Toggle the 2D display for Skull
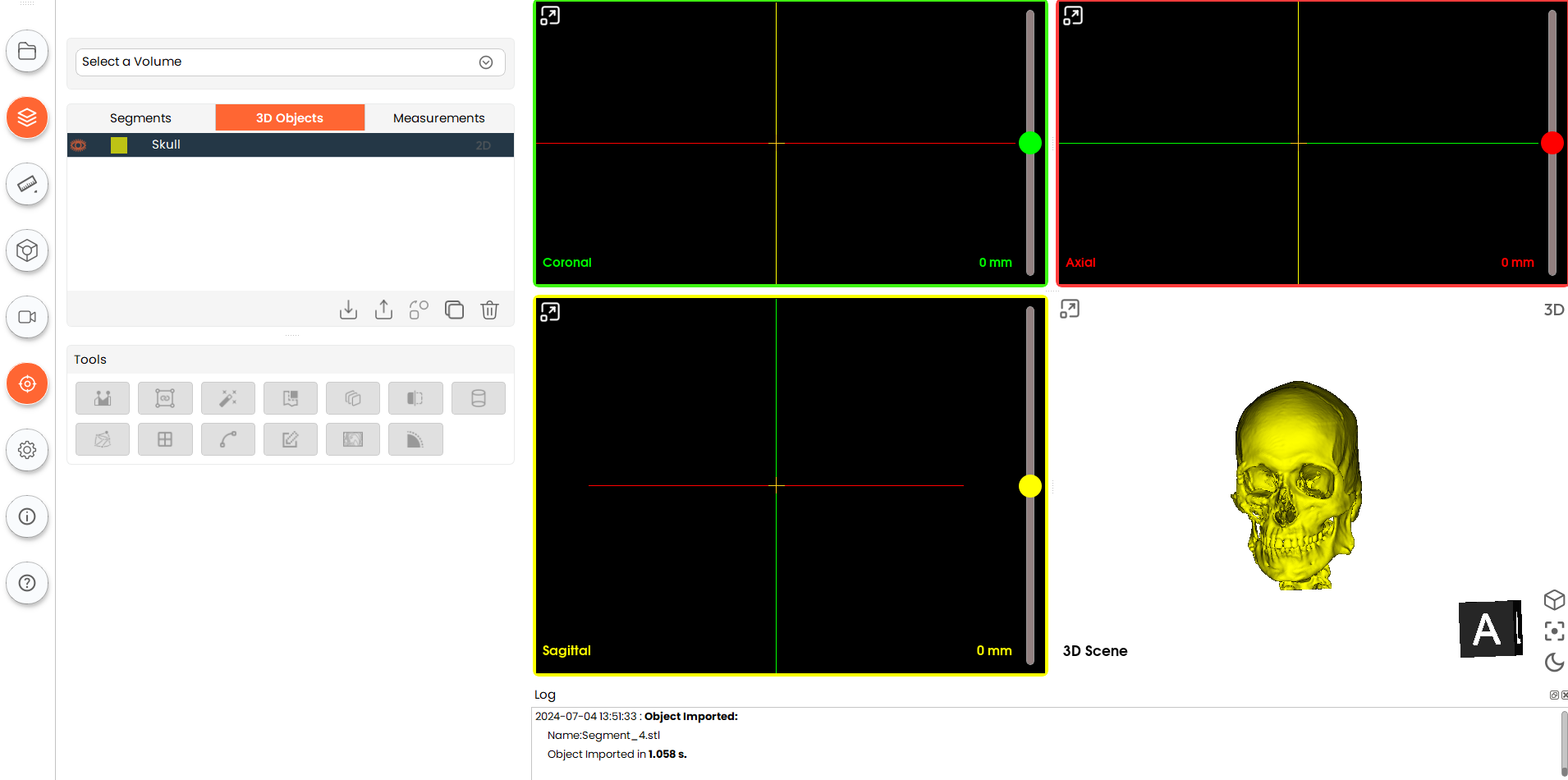1568x780 pixels. [x=483, y=145]
